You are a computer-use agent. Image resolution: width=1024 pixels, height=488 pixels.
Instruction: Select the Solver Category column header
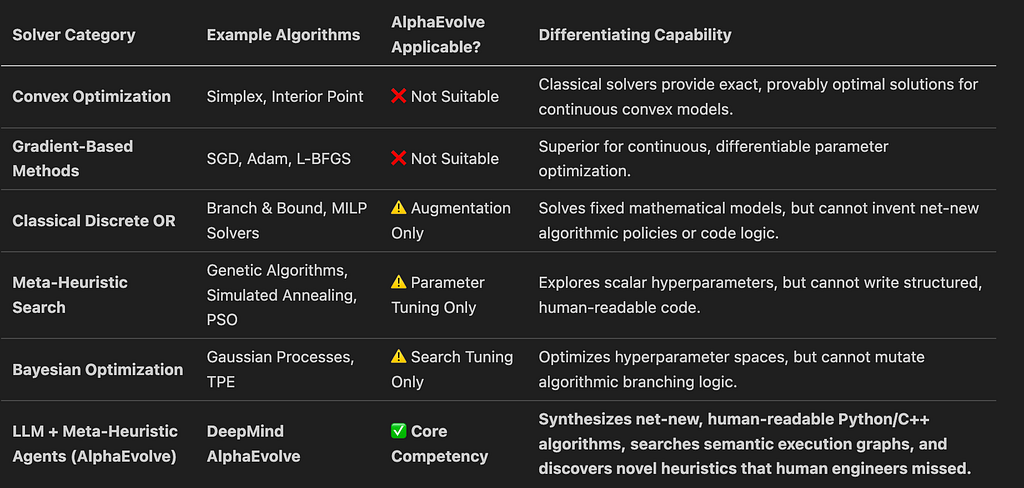[74, 35]
